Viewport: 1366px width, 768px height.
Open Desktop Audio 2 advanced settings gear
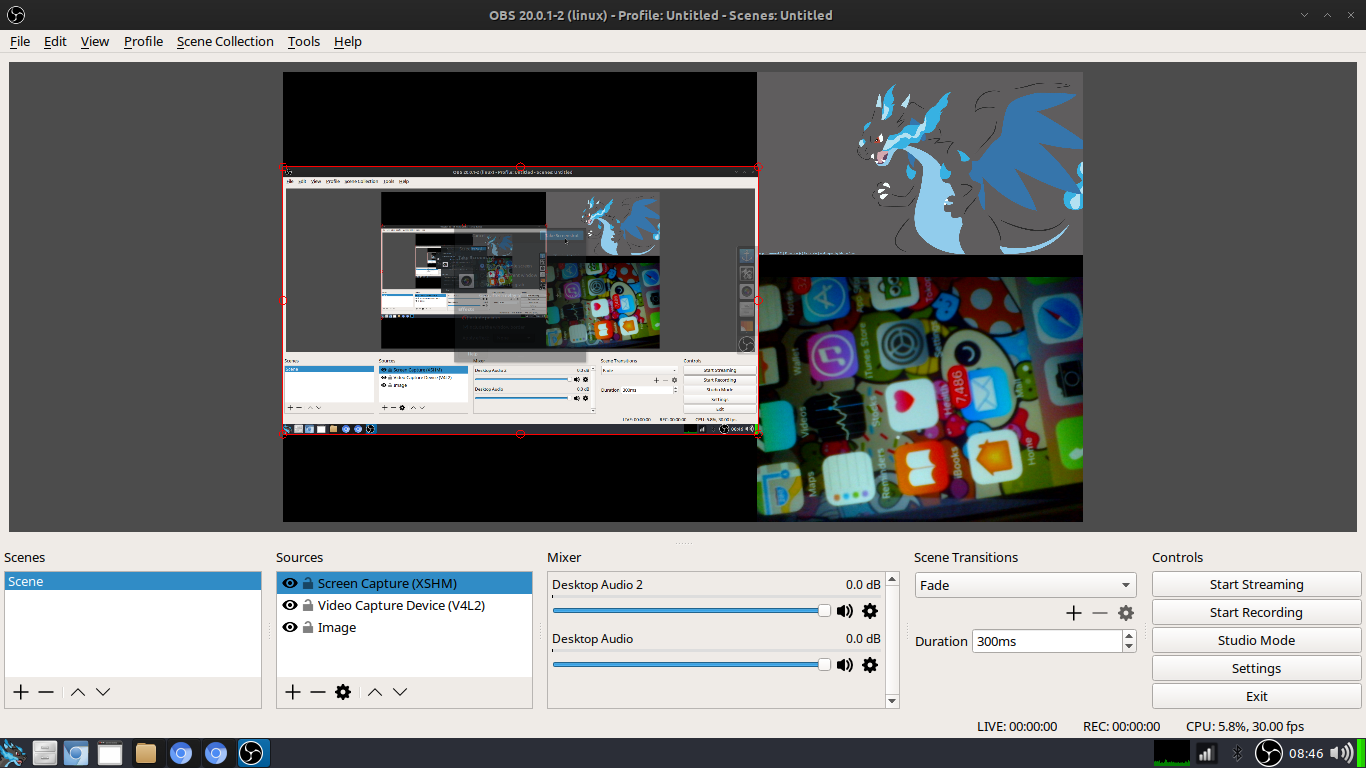tap(869, 610)
